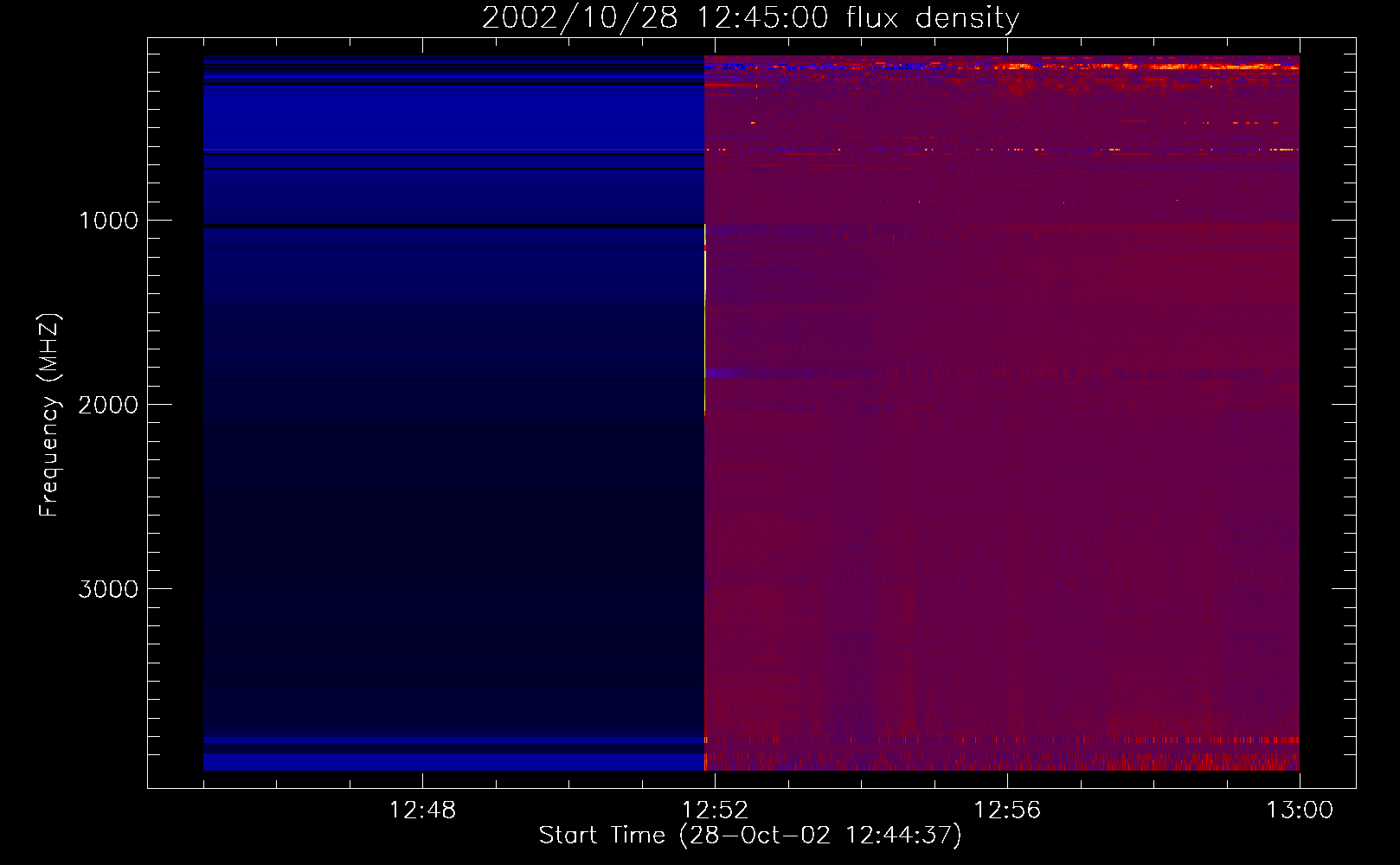Click the yellow vertical spike near 12:52
Viewport: 1400px width, 865px height.
point(705,320)
